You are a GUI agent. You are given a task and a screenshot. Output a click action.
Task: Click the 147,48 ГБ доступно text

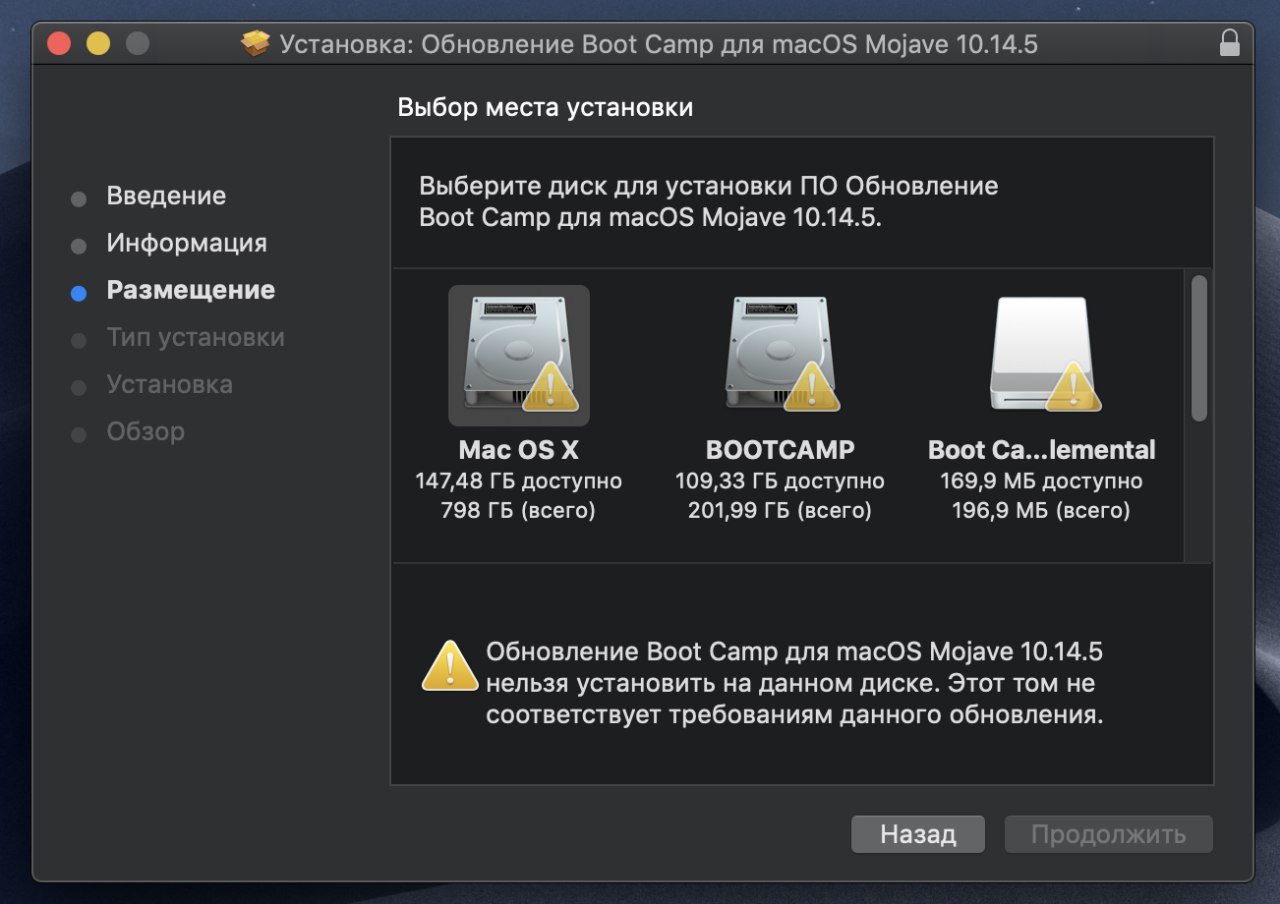[x=519, y=481]
